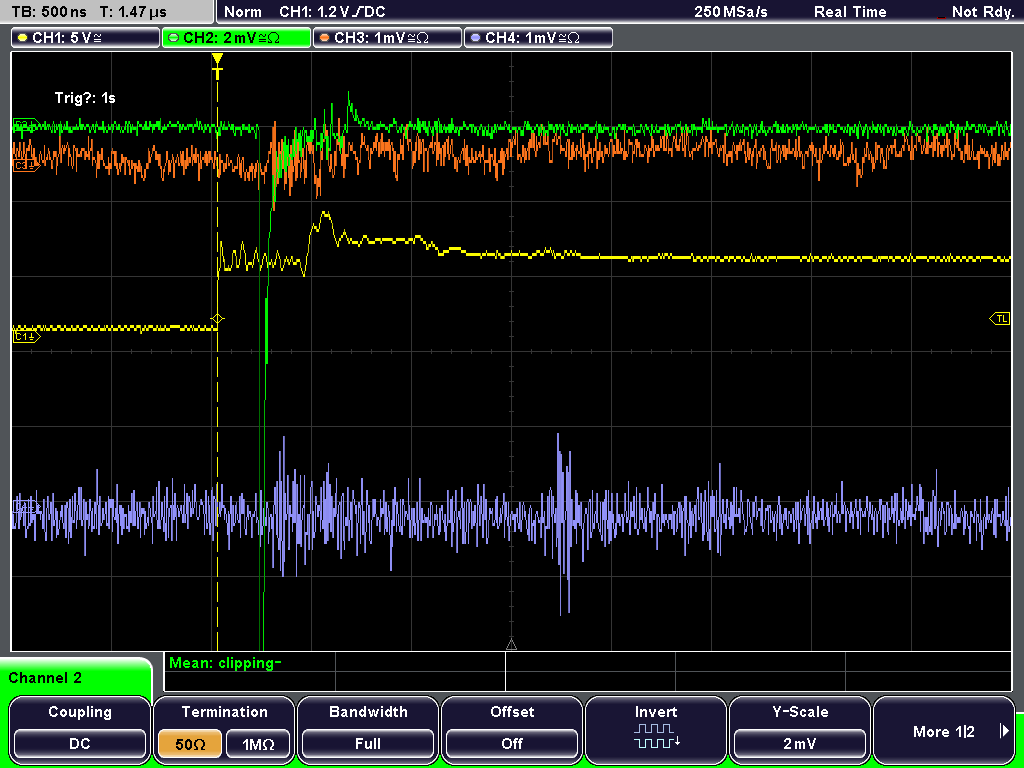1024x768 pixels.
Task: Click the Not Rdy. status indicator
Action: tap(982, 12)
